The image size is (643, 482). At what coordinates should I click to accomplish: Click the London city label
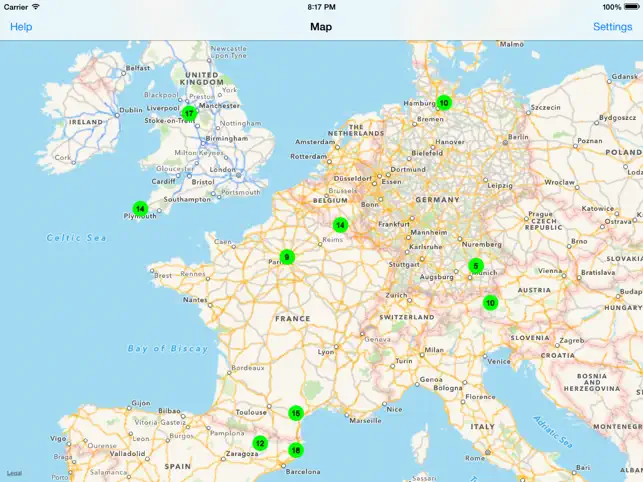[x=223, y=169]
